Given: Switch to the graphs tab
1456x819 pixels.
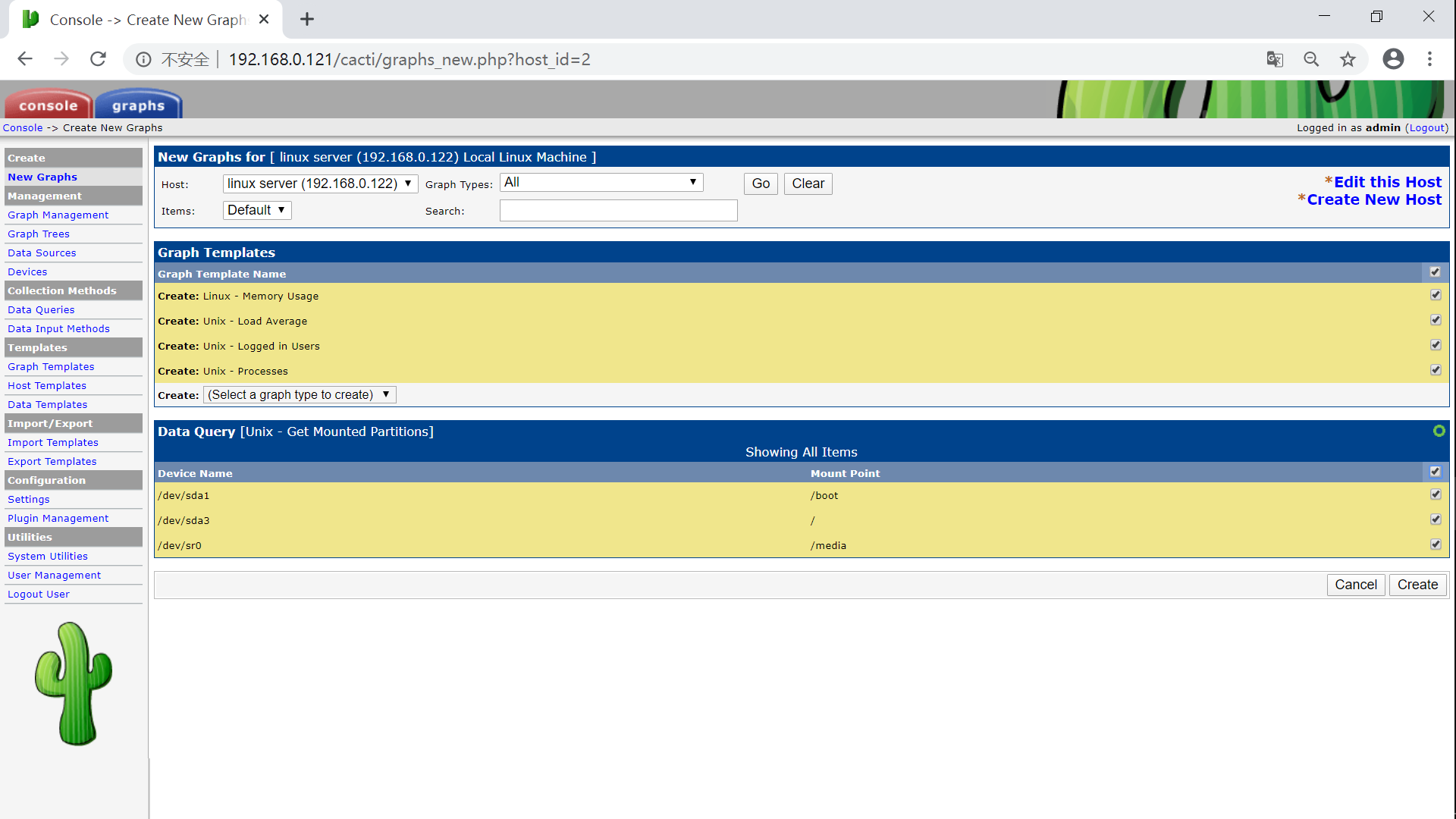Looking at the screenshot, I should point(138,105).
